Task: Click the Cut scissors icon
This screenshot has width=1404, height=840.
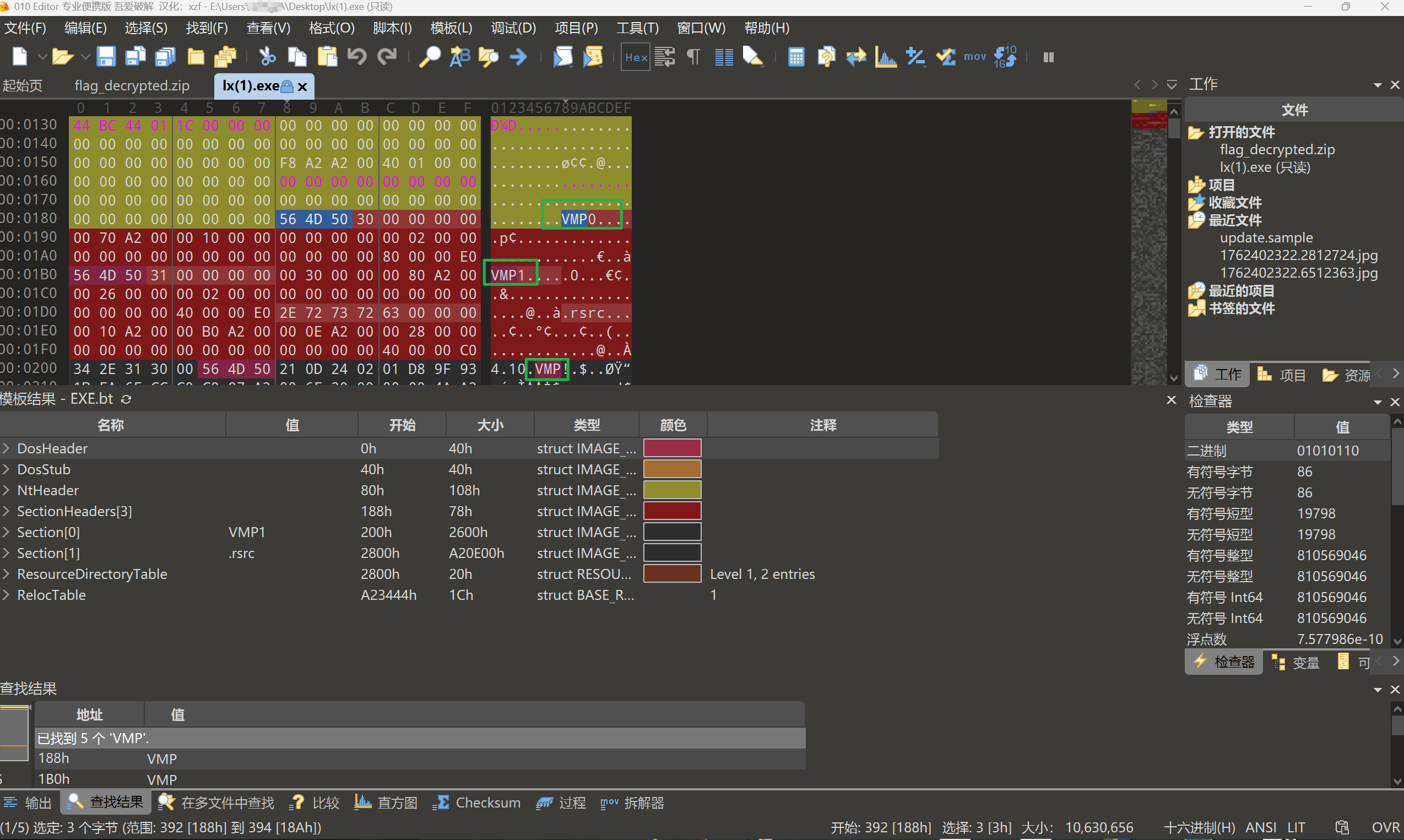Action: [267, 57]
